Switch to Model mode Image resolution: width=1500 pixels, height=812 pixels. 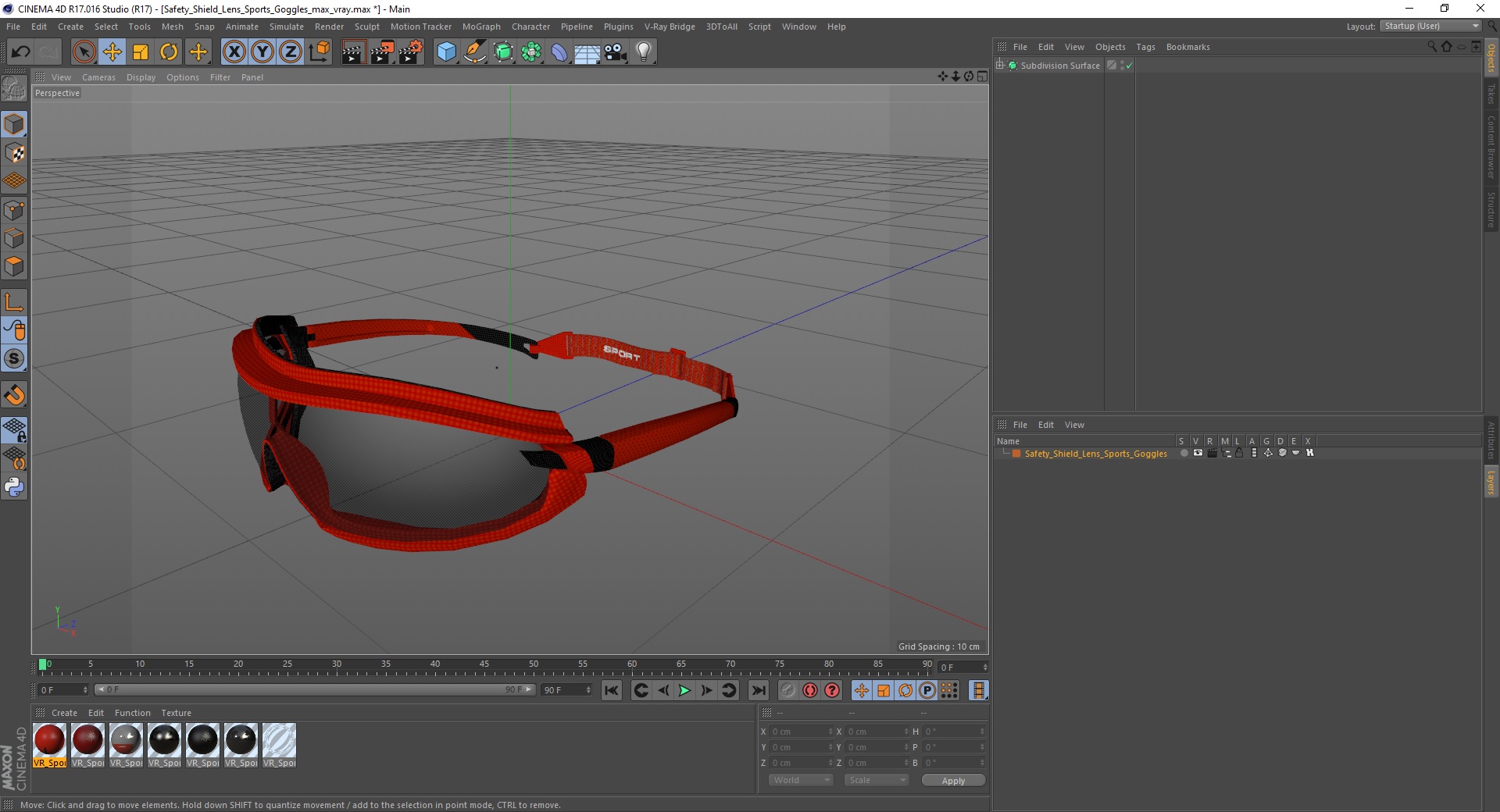[x=14, y=125]
